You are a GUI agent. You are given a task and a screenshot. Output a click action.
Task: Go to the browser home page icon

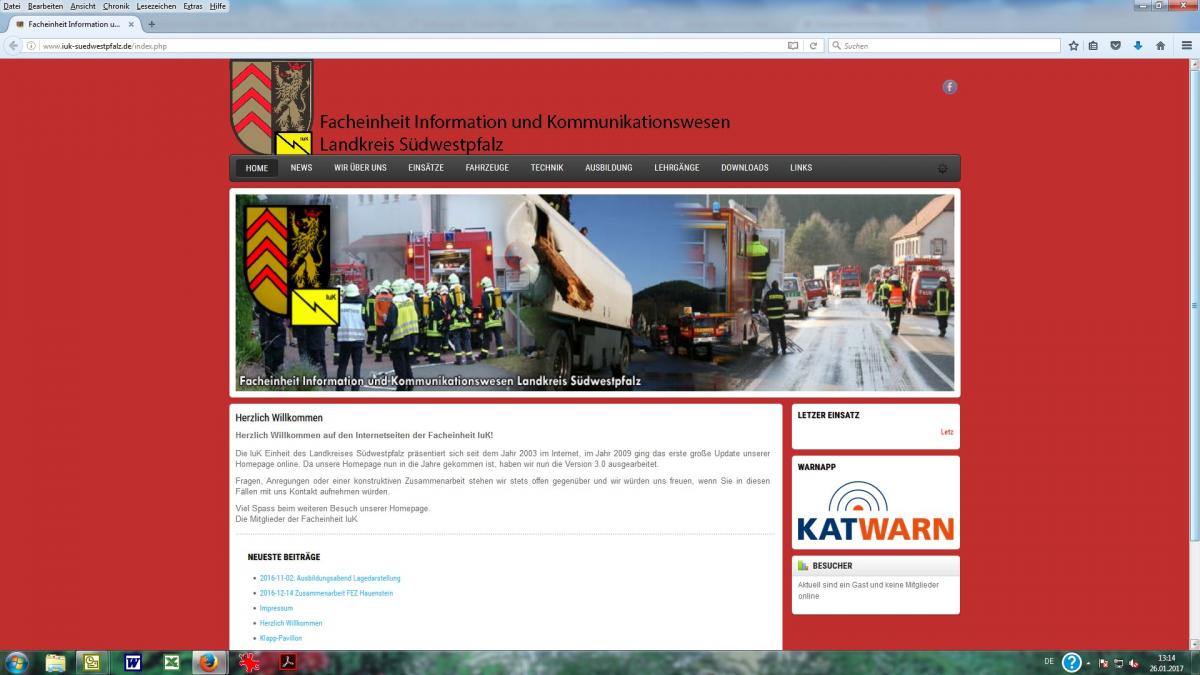tap(1160, 46)
